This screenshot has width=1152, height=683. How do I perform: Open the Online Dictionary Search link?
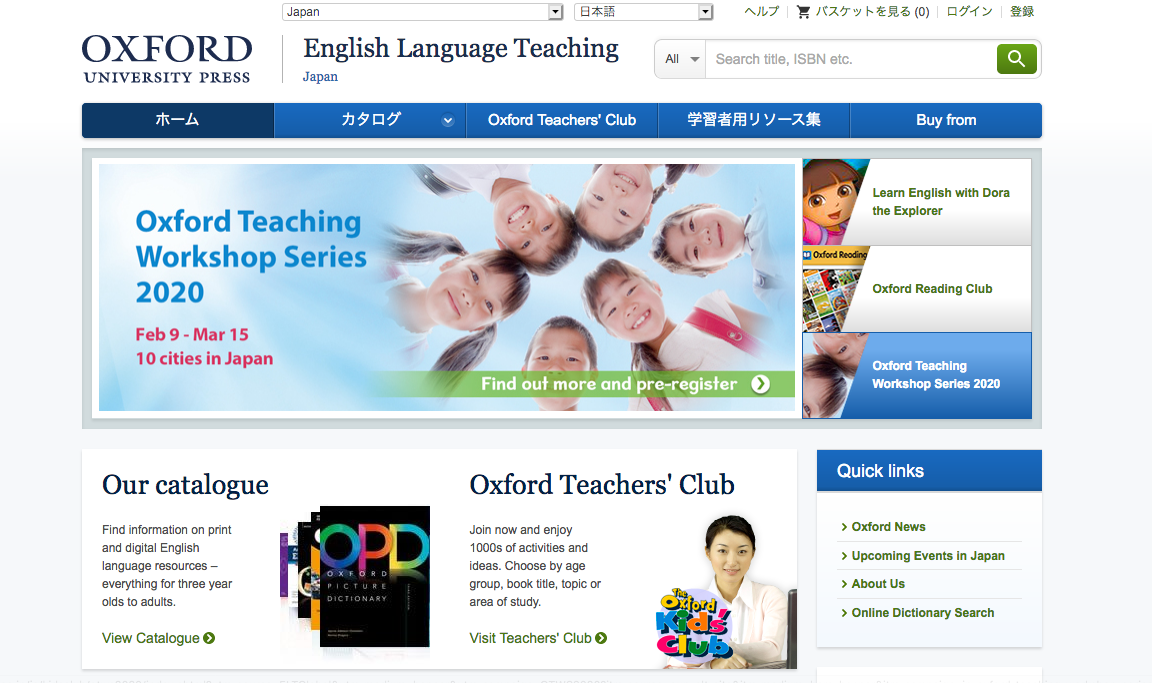pos(923,612)
